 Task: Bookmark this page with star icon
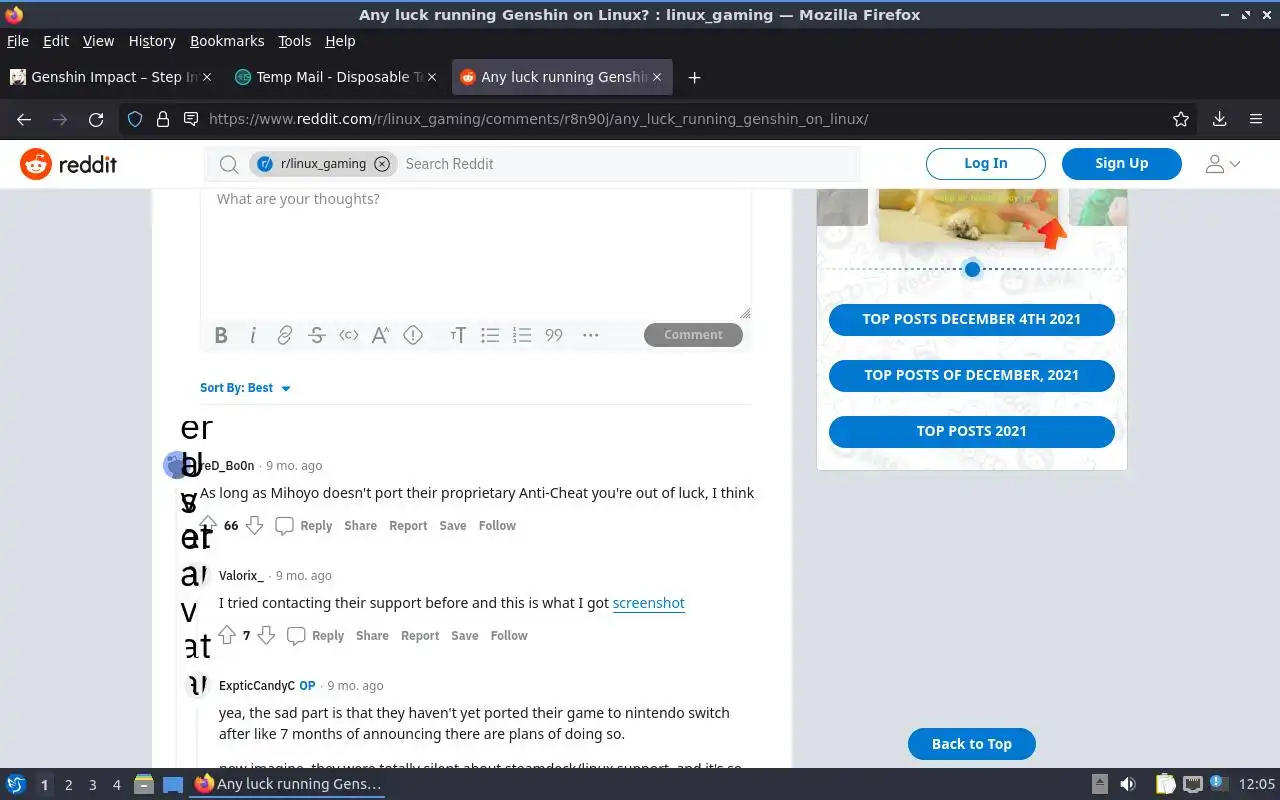point(1181,119)
